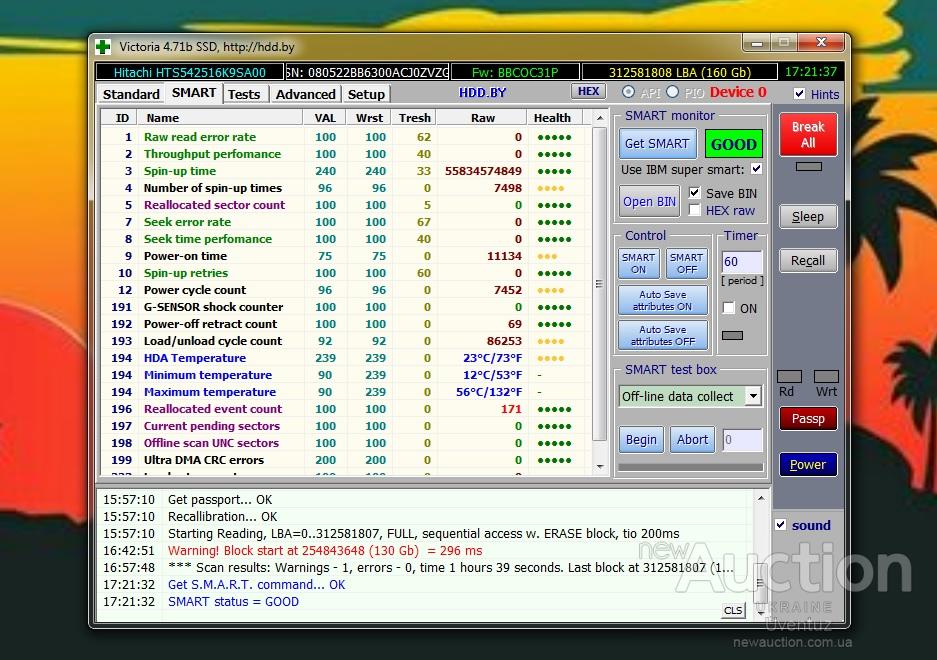The width and height of the screenshot is (937, 660).
Task: Click the Recall button
Action: [x=808, y=261]
